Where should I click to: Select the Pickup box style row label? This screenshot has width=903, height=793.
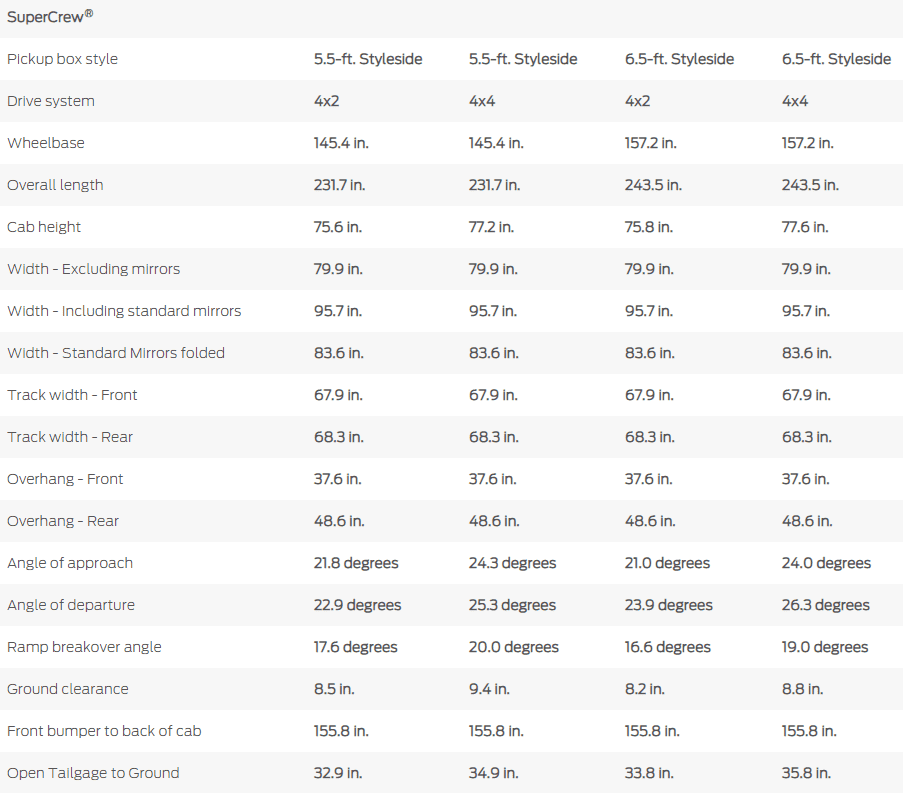(62, 59)
